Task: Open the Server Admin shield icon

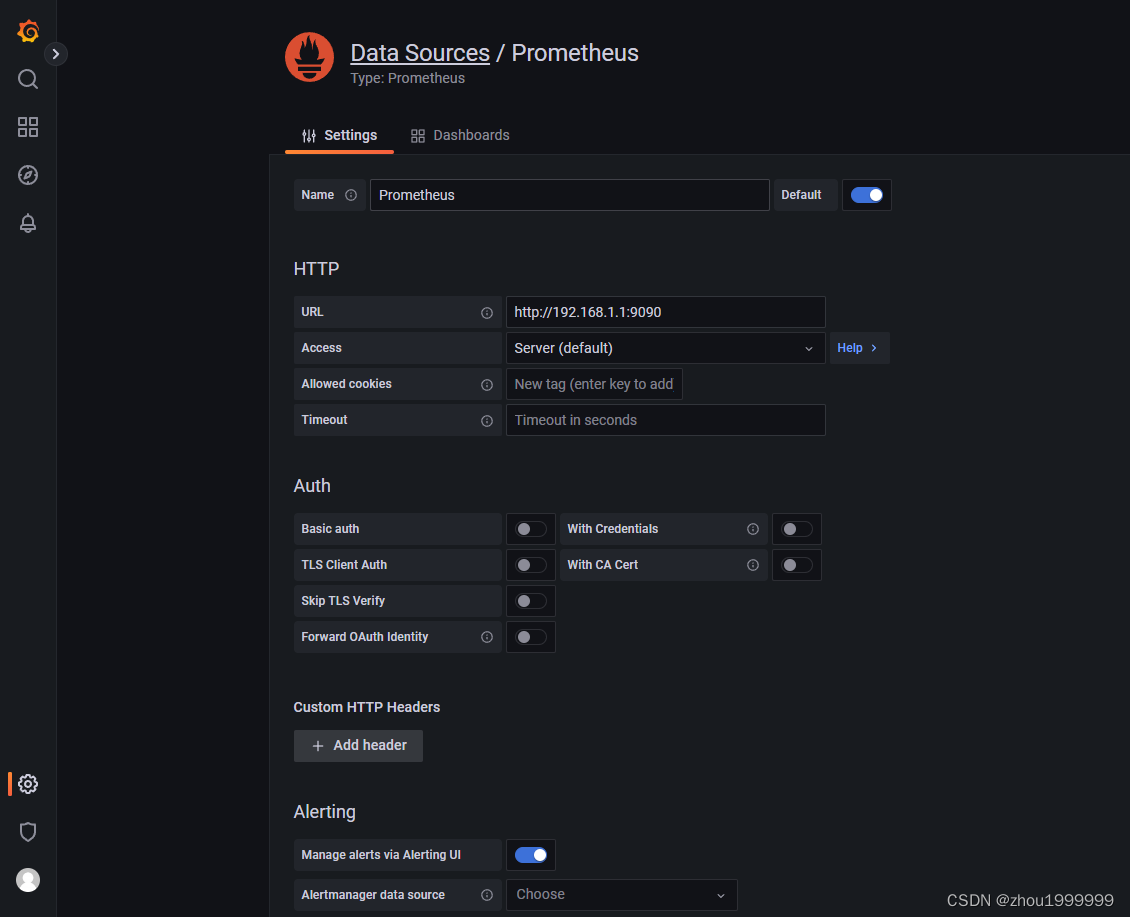Action: pyautogui.click(x=28, y=832)
